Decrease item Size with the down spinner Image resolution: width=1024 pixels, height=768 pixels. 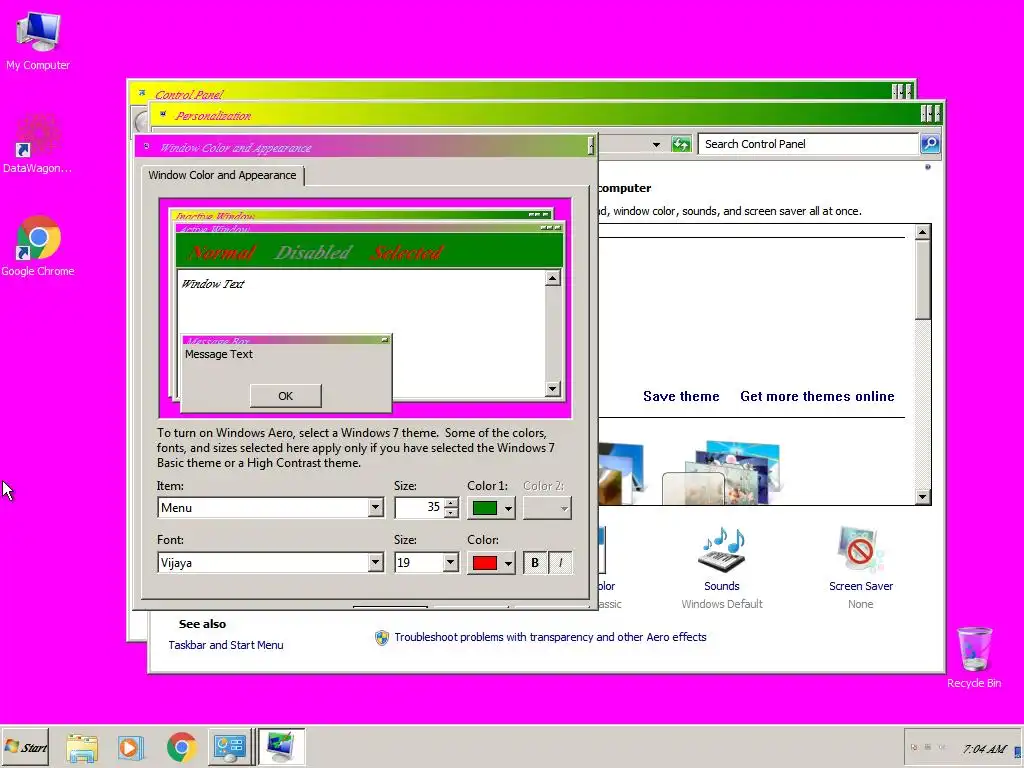pos(451,513)
